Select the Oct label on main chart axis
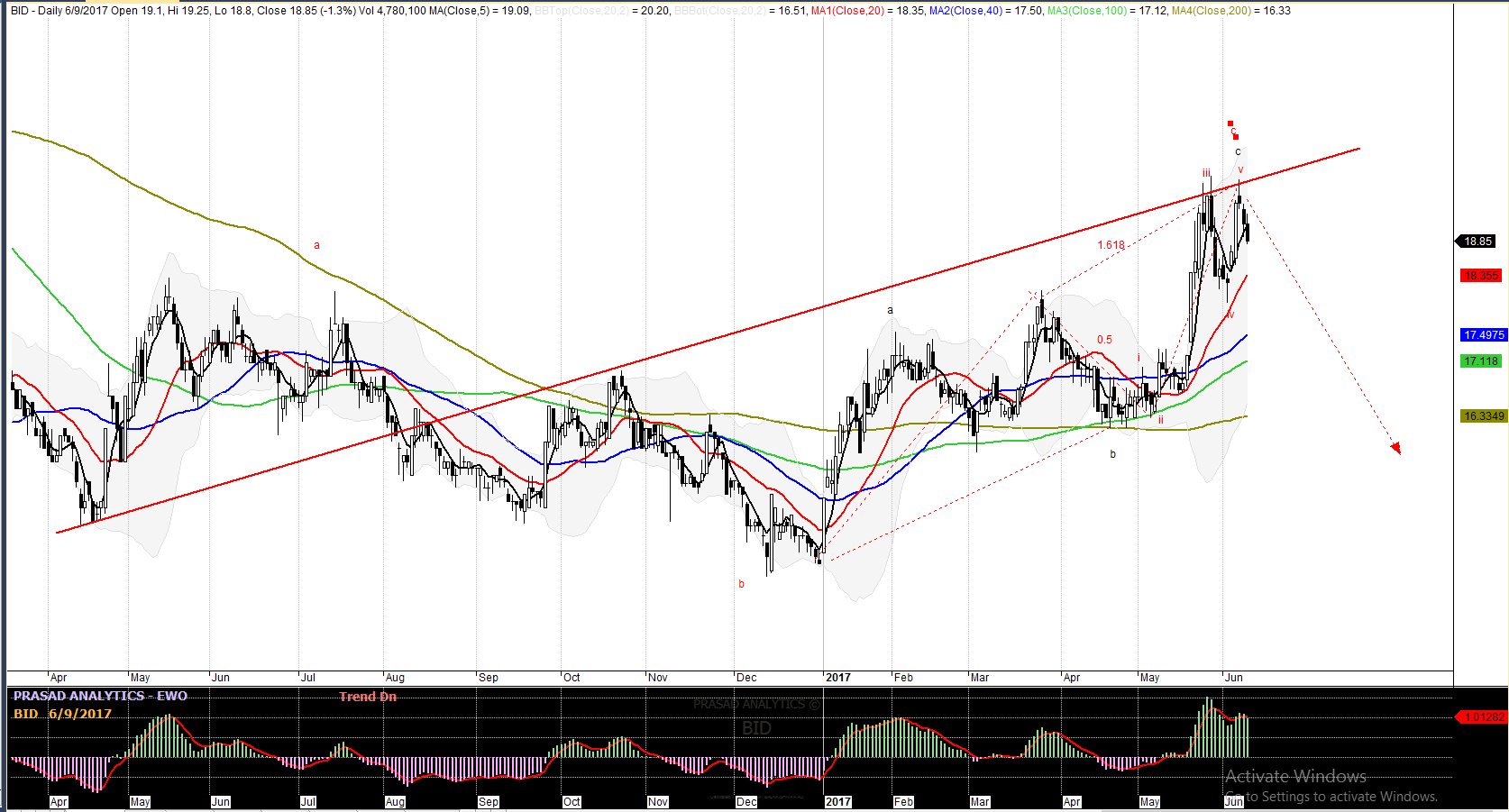This screenshot has height=812, width=1509. (572, 678)
